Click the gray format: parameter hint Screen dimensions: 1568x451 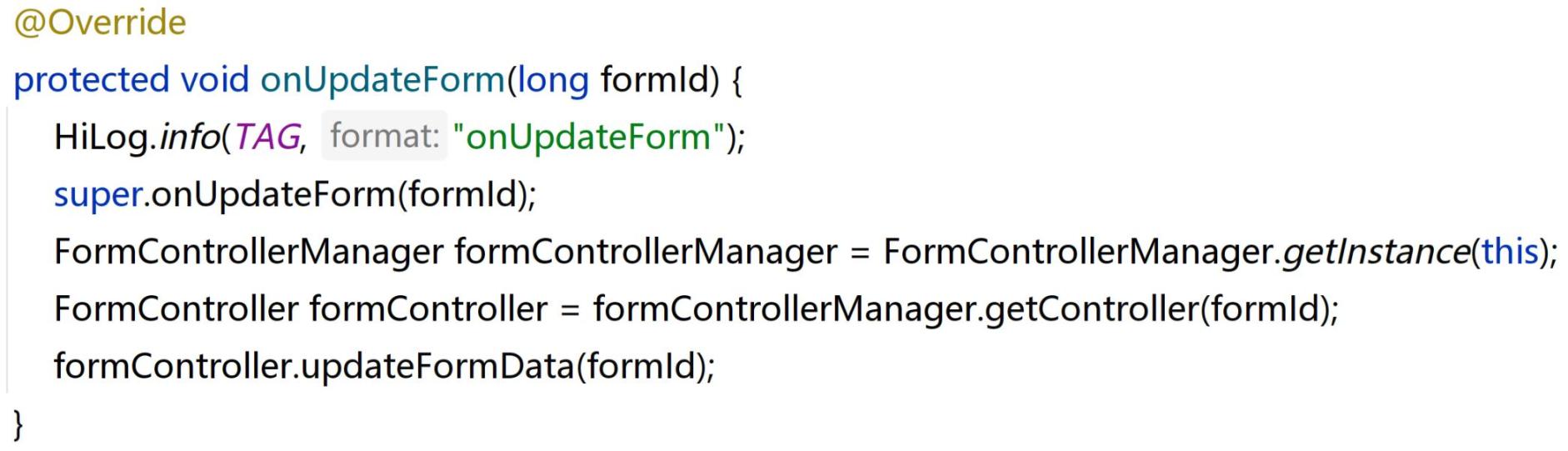click(384, 136)
